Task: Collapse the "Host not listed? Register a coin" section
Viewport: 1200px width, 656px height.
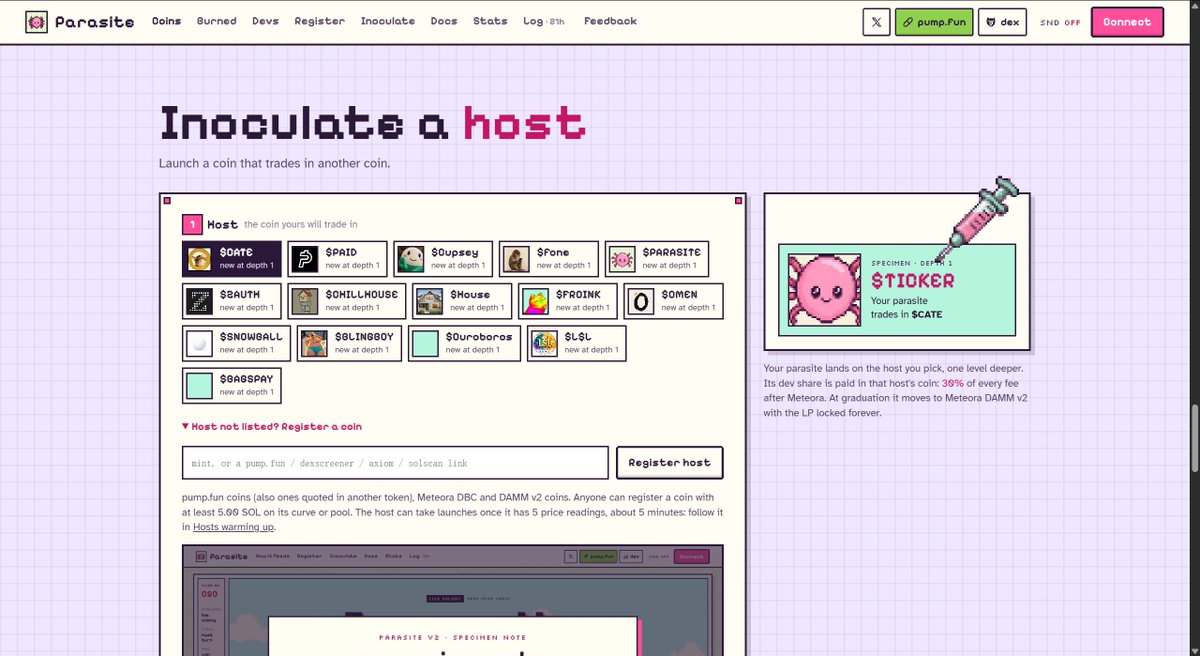Action: click(272, 427)
